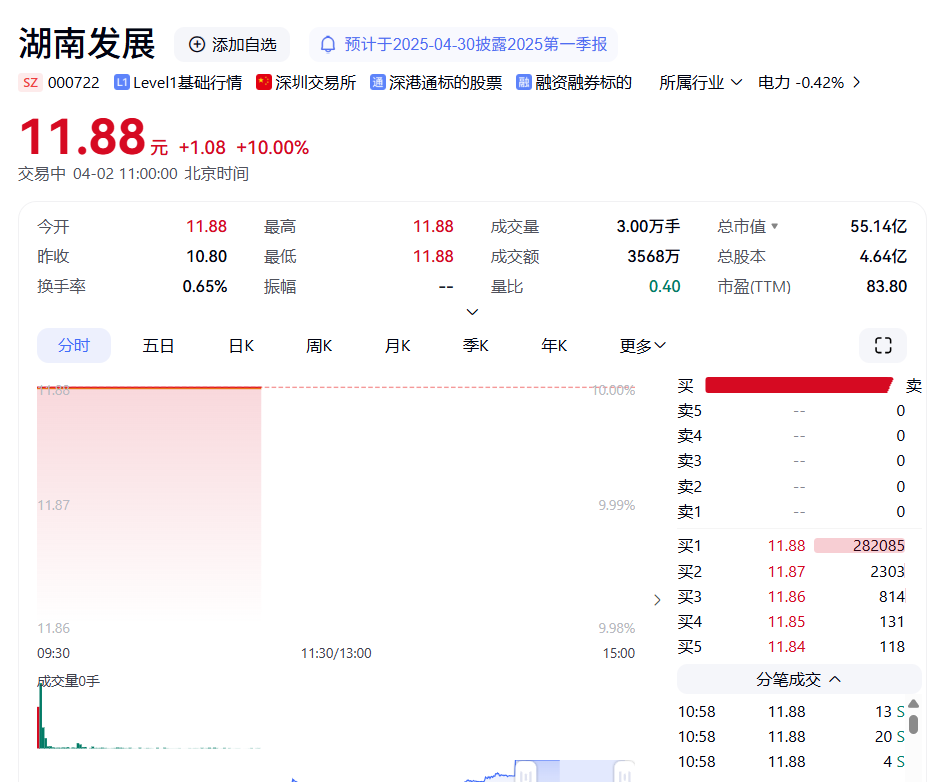934x782 pixels.
Task: Switch to 年K chart tab
Action: pyautogui.click(x=554, y=345)
